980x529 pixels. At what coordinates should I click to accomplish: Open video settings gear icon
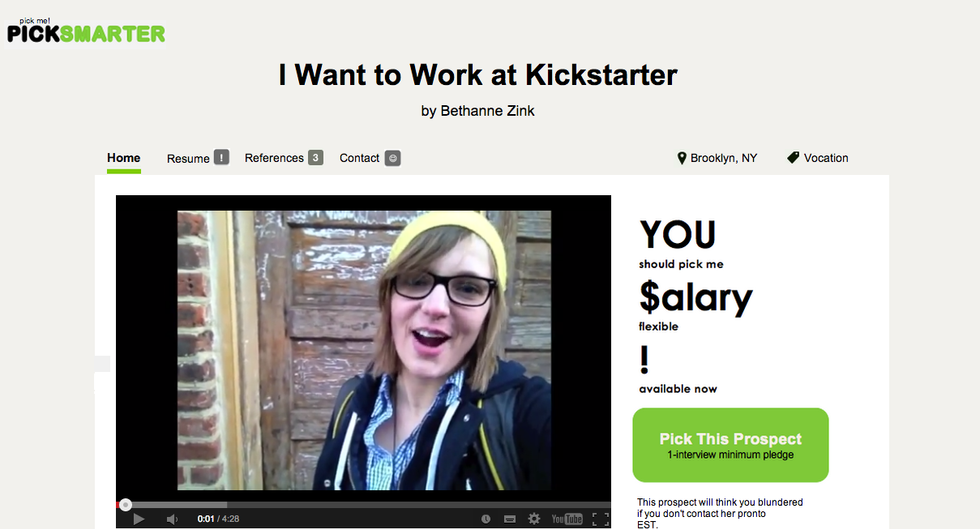(x=534, y=518)
